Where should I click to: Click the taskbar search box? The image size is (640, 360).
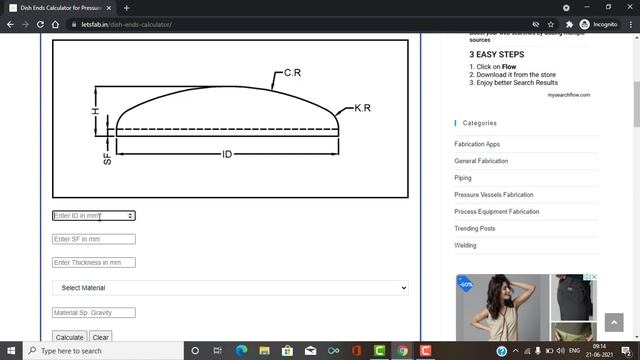point(103,351)
